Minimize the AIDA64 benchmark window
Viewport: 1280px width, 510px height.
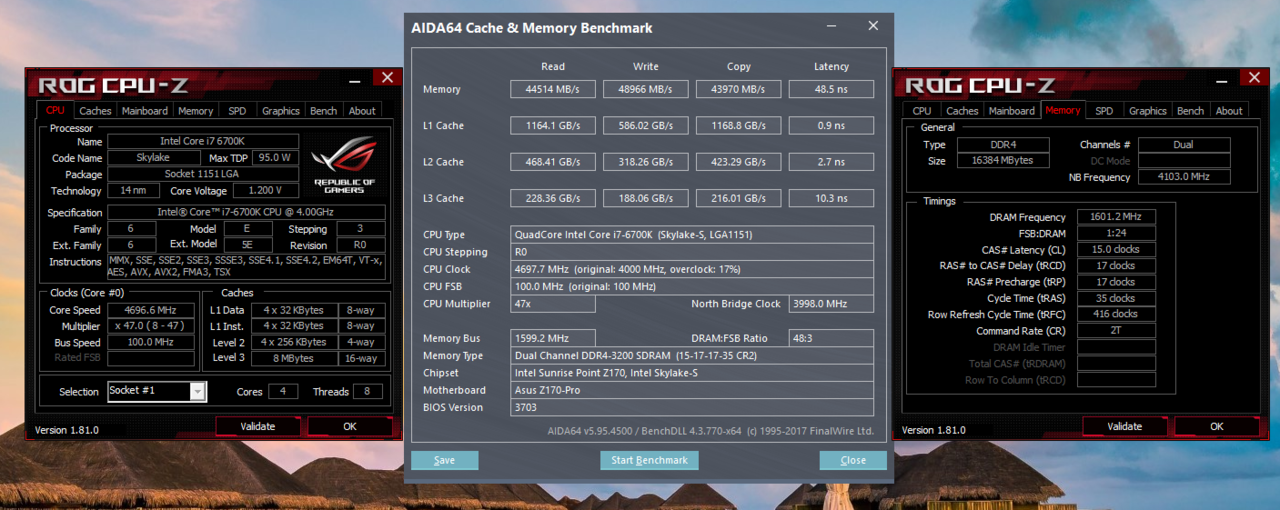(833, 26)
